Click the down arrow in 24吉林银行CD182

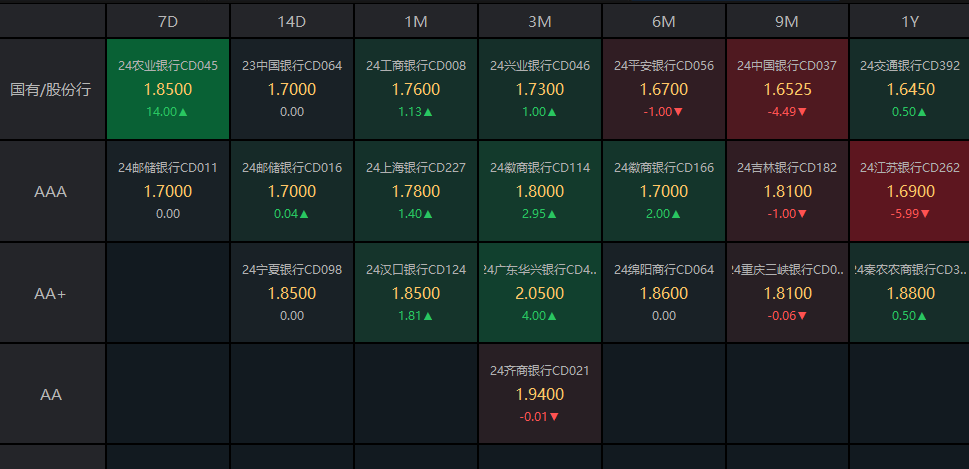[802, 214]
